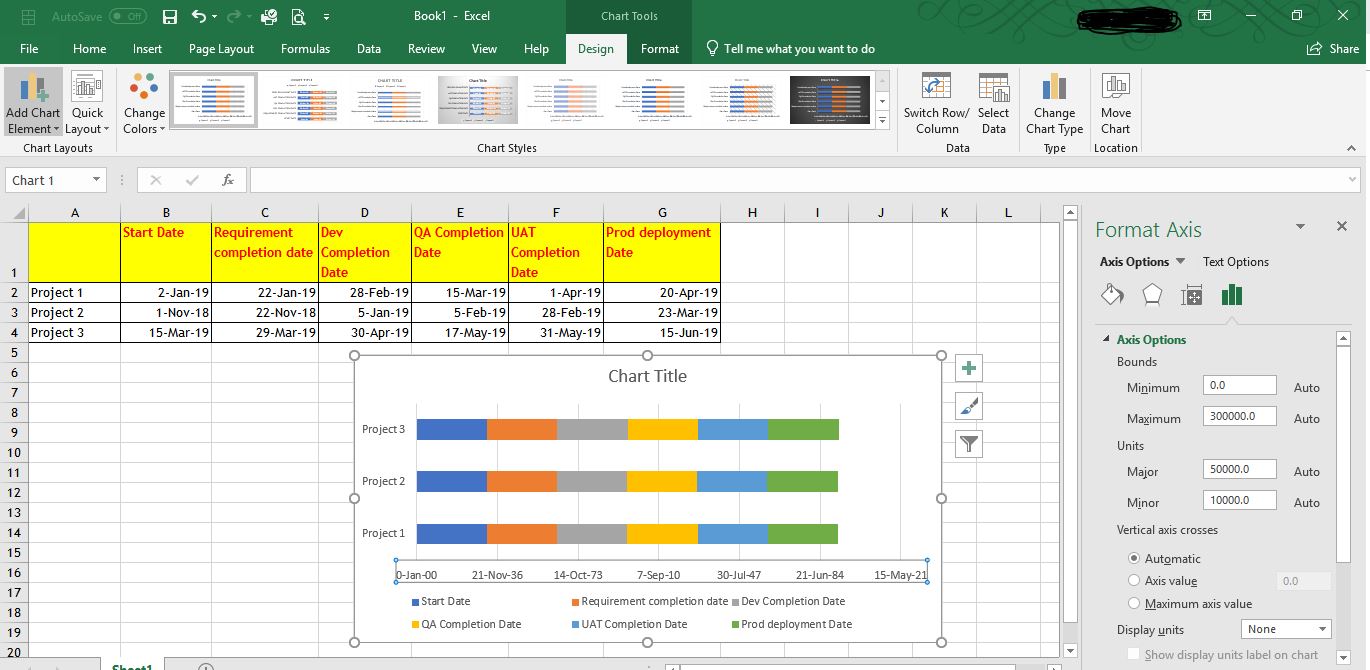Click the Add Chart Element icon
Image resolution: width=1370 pixels, height=670 pixels.
point(33,90)
